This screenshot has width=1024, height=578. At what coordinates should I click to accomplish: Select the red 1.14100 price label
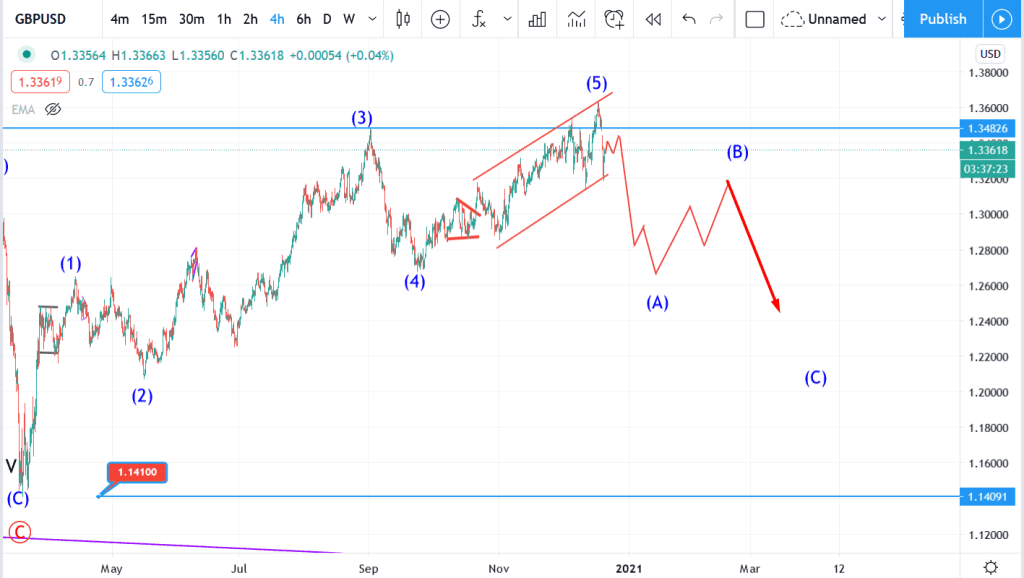point(137,472)
